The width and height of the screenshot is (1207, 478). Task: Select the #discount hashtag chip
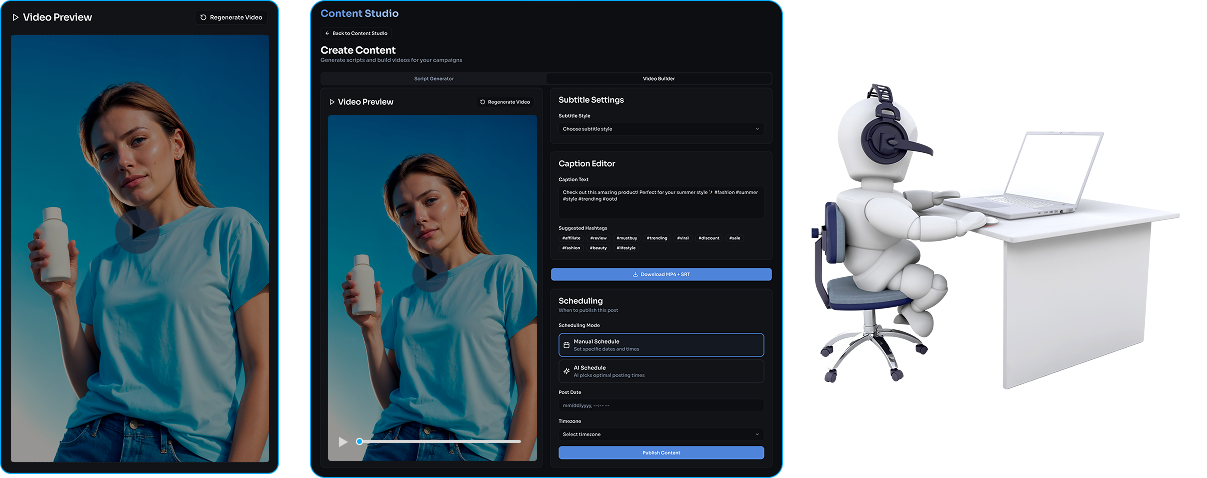click(709, 238)
